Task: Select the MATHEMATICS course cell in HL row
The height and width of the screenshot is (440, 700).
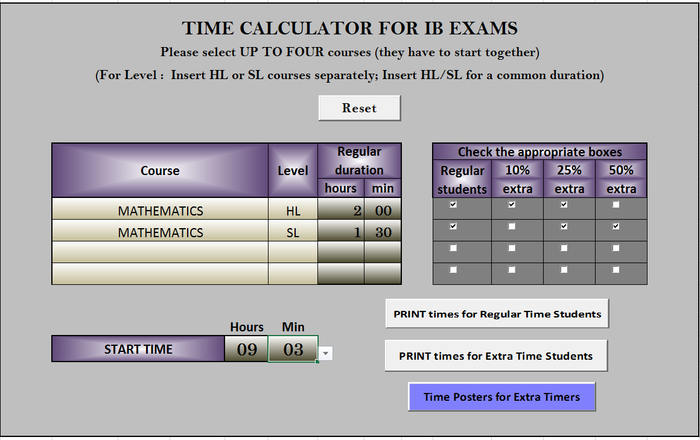Action: (160, 211)
